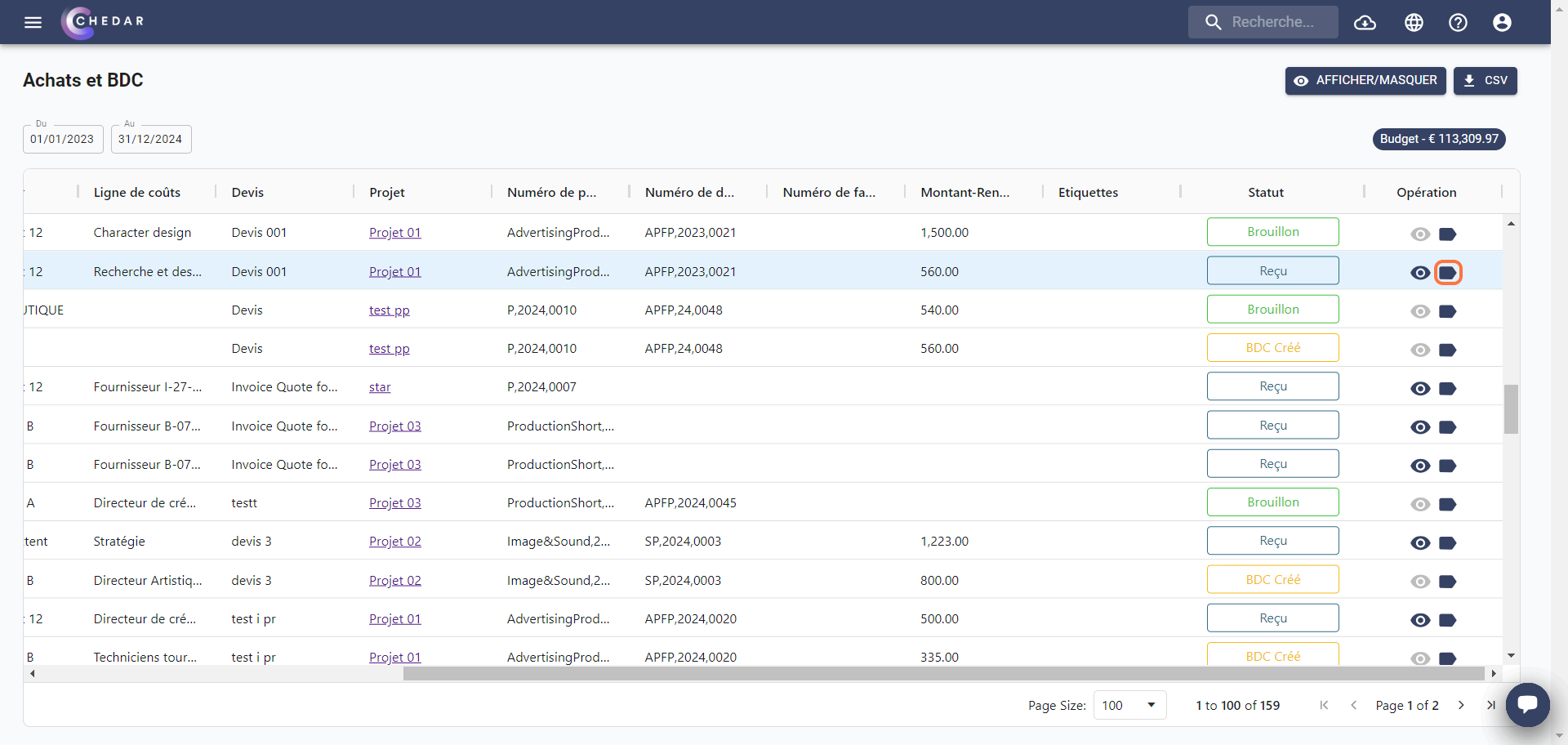This screenshot has width=1568, height=745.
Task: Open the chat support bubble
Action: tap(1527, 704)
